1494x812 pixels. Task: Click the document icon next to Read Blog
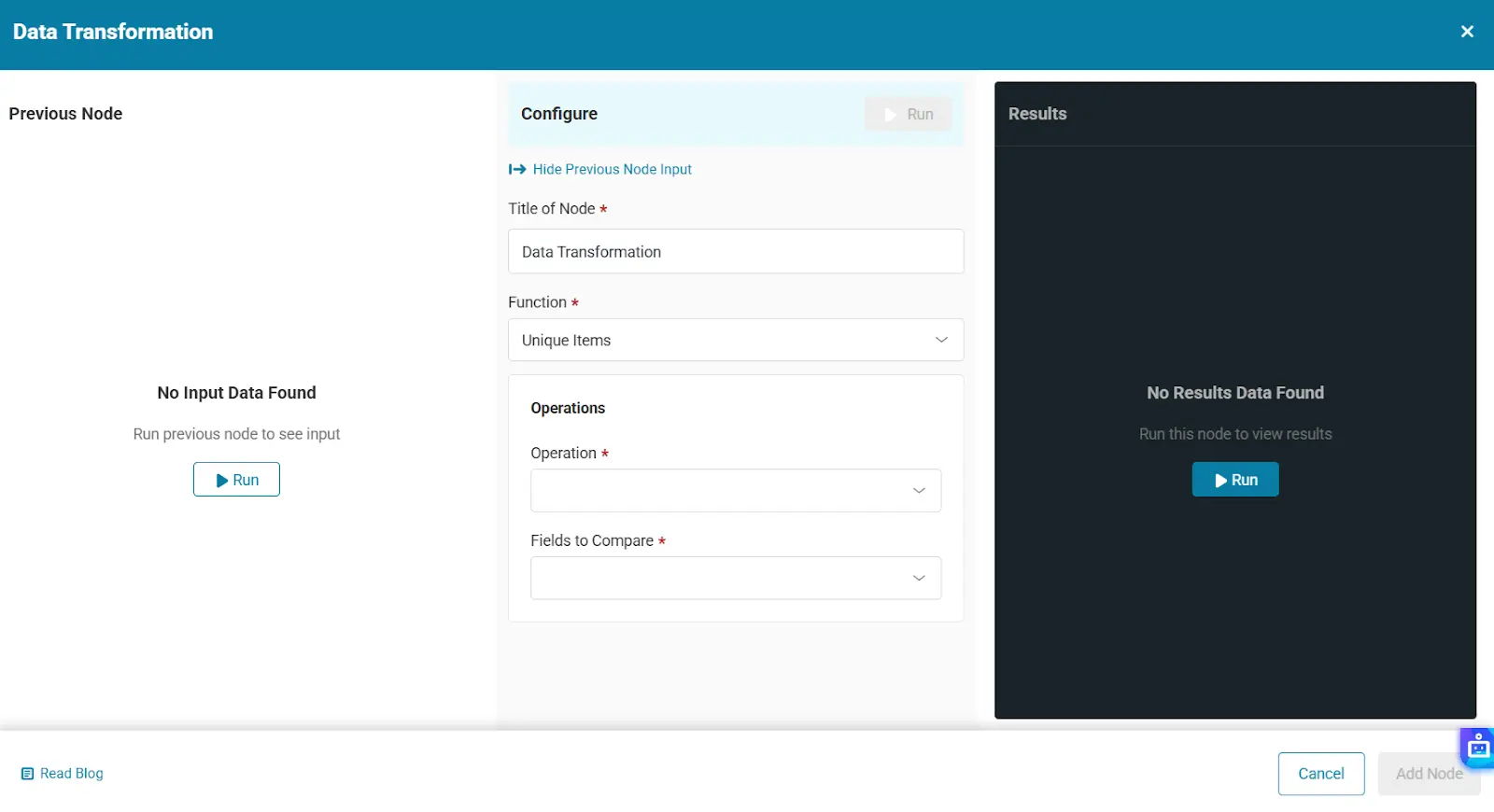click(x=27, y=774)
